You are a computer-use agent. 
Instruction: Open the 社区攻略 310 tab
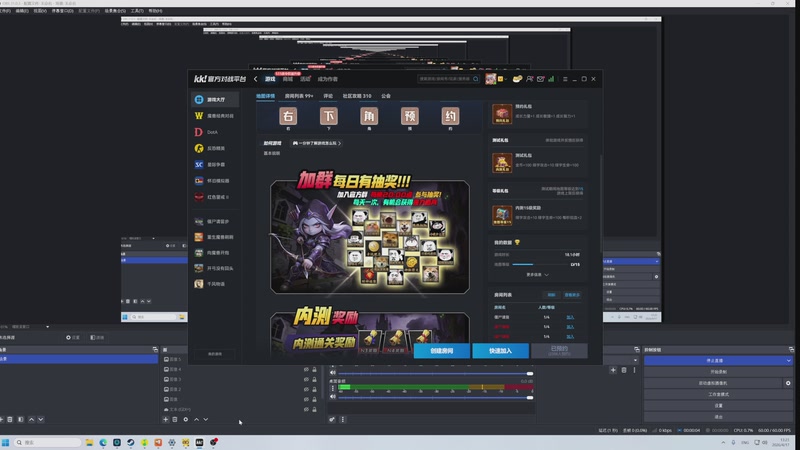pos(357,96)
